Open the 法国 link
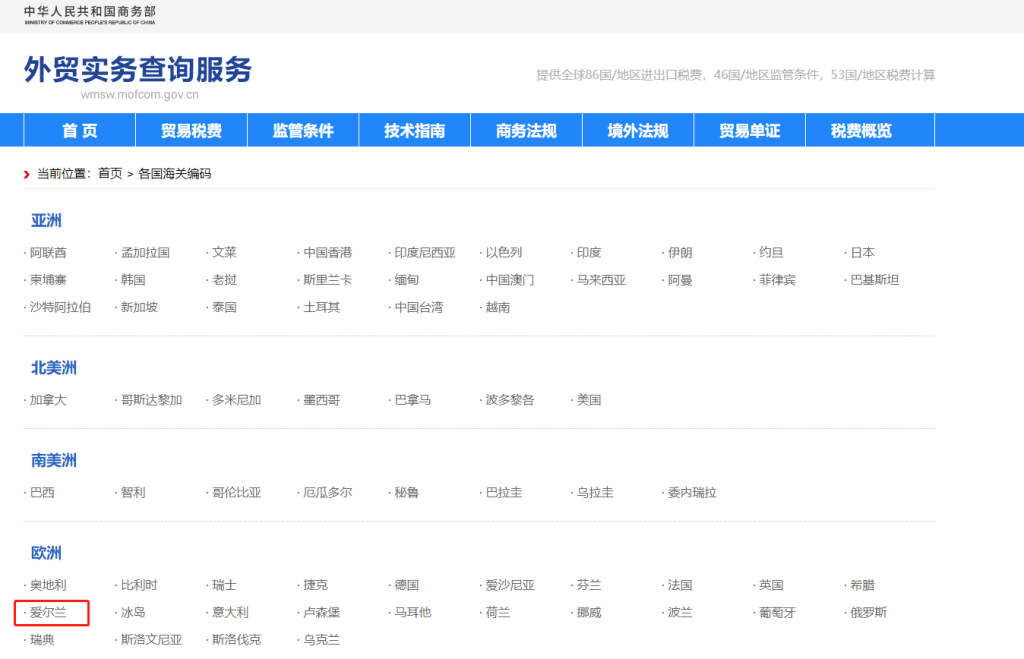Image resolution: width=1024 pixels, height=659 pixels. [680, 586]
